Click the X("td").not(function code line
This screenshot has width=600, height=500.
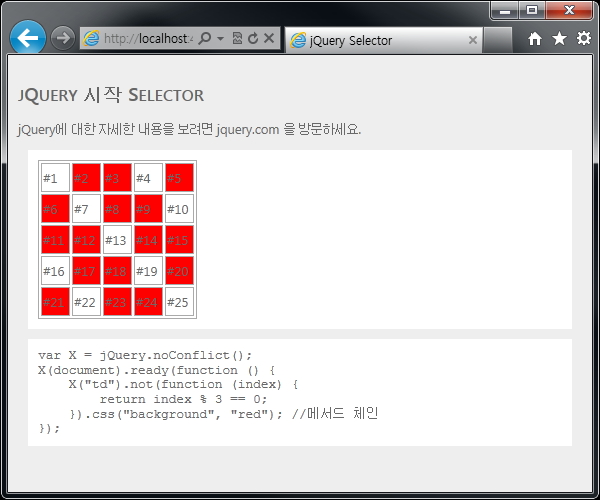[183, 384]
